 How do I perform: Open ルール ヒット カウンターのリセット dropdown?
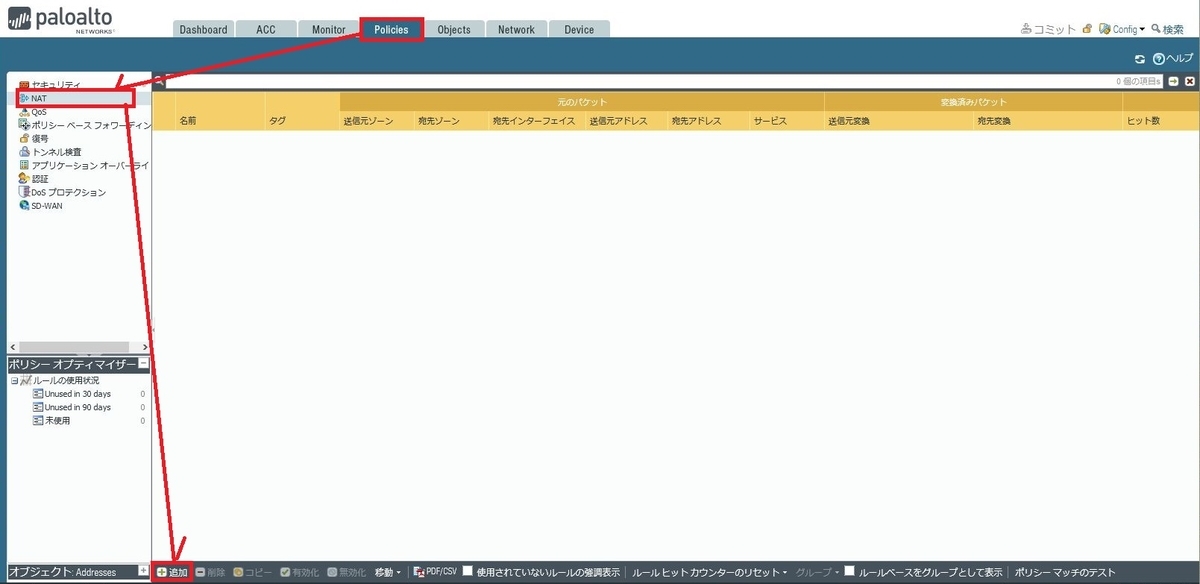pyautogui.click(x=710, y=572)
